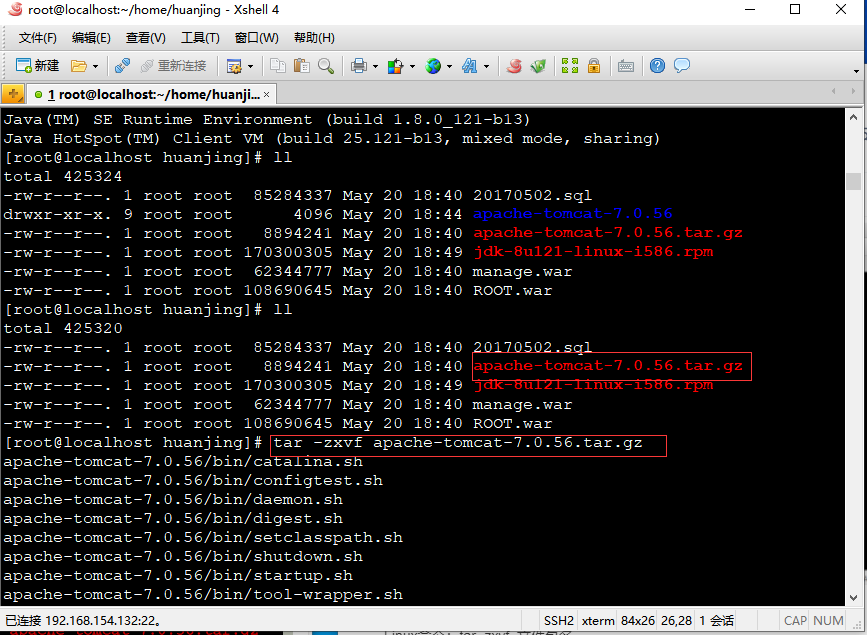The height and width of the screenshot is (635, 867).
Task: Click the CAP indicator in status bar
Action: click(x=795, y=621)
